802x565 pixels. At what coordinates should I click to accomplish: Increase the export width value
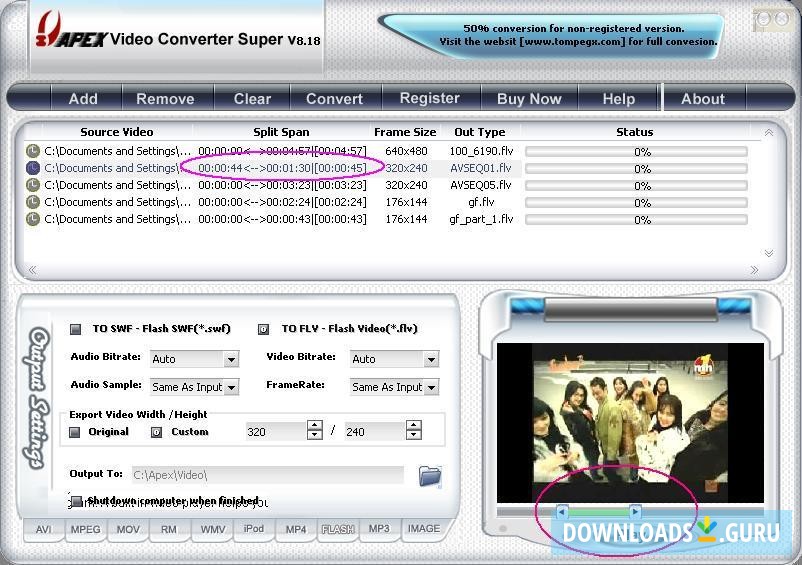coord(315,425)
